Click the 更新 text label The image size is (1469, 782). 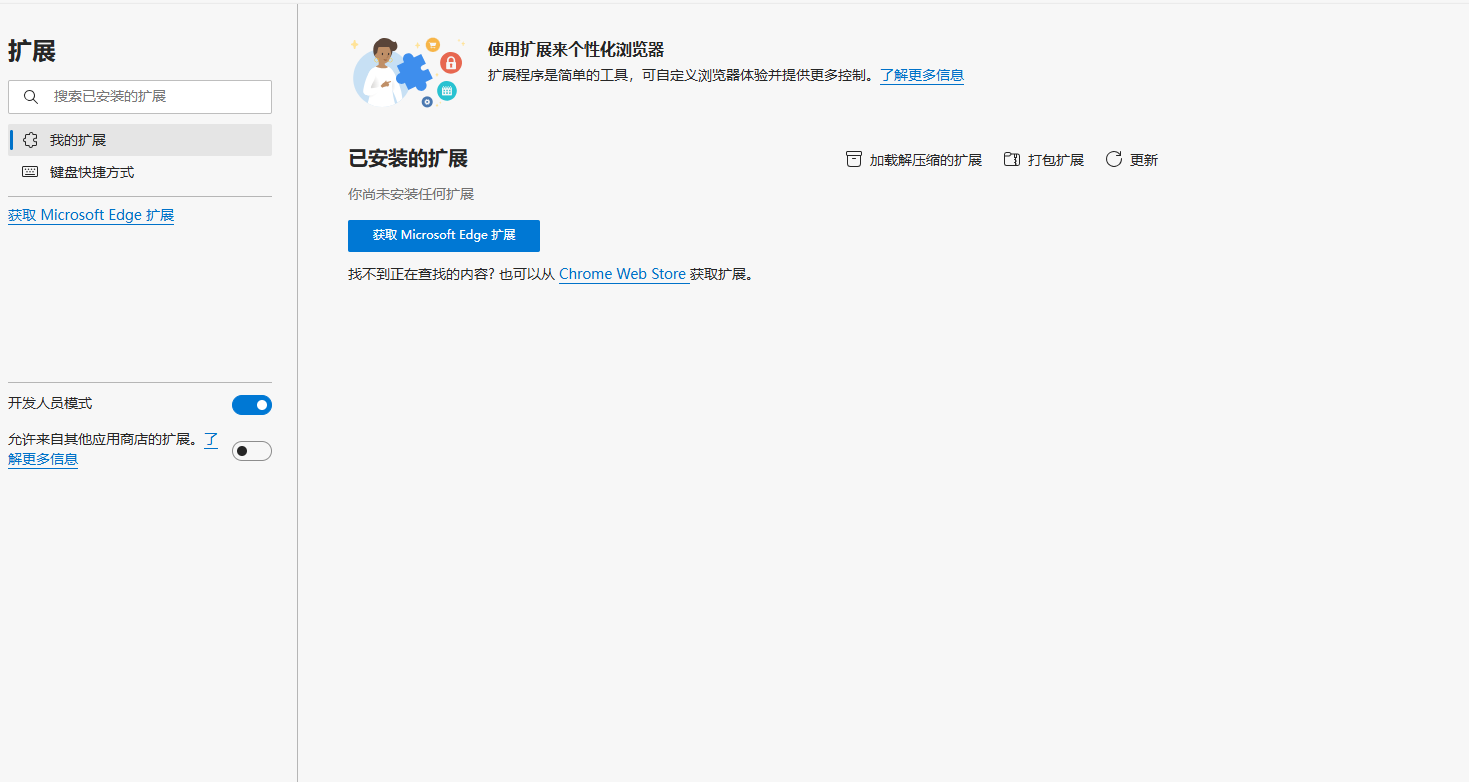(1144, 160)
